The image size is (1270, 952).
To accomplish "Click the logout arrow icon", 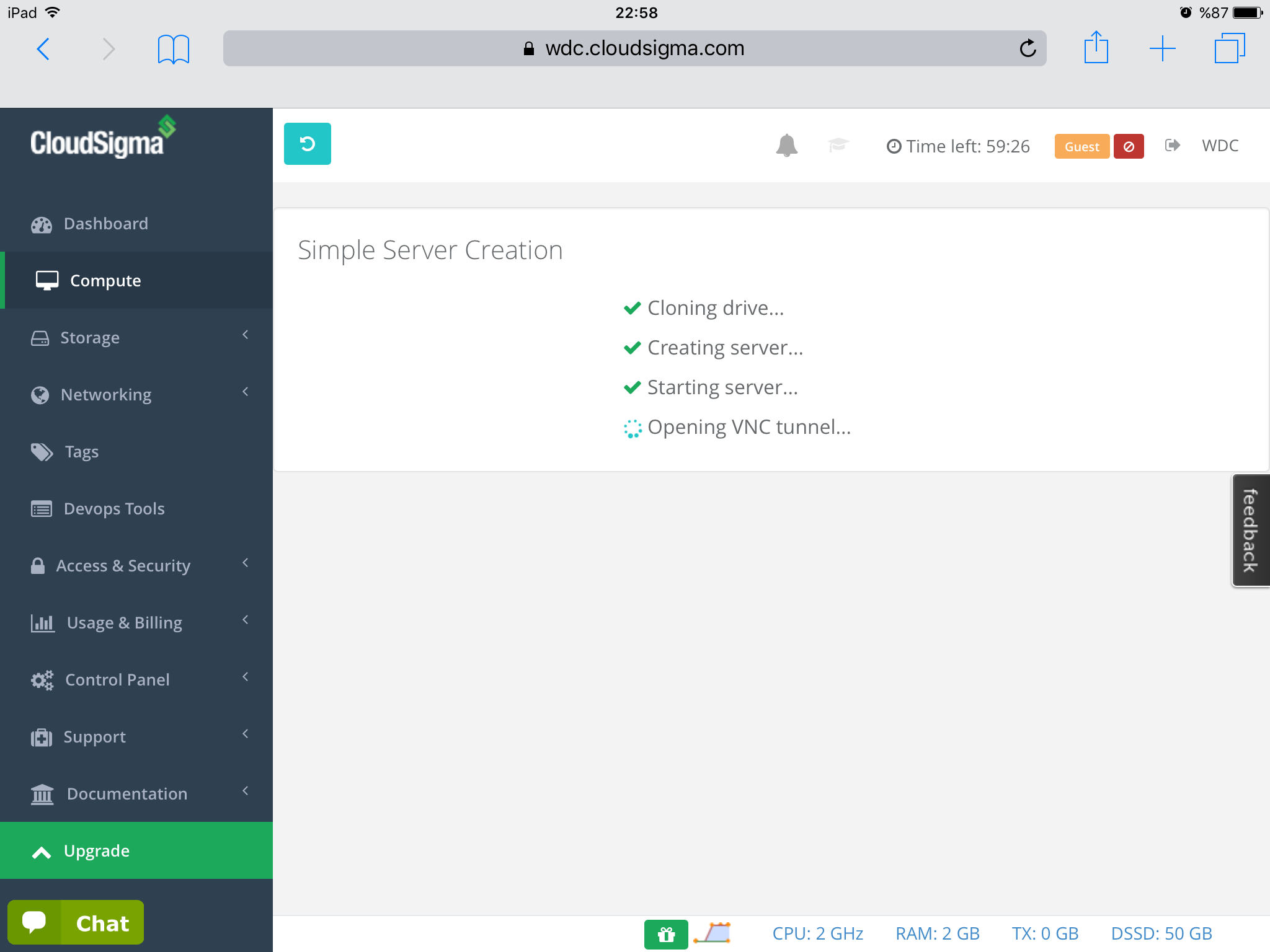I will (x=1172, y=145).
